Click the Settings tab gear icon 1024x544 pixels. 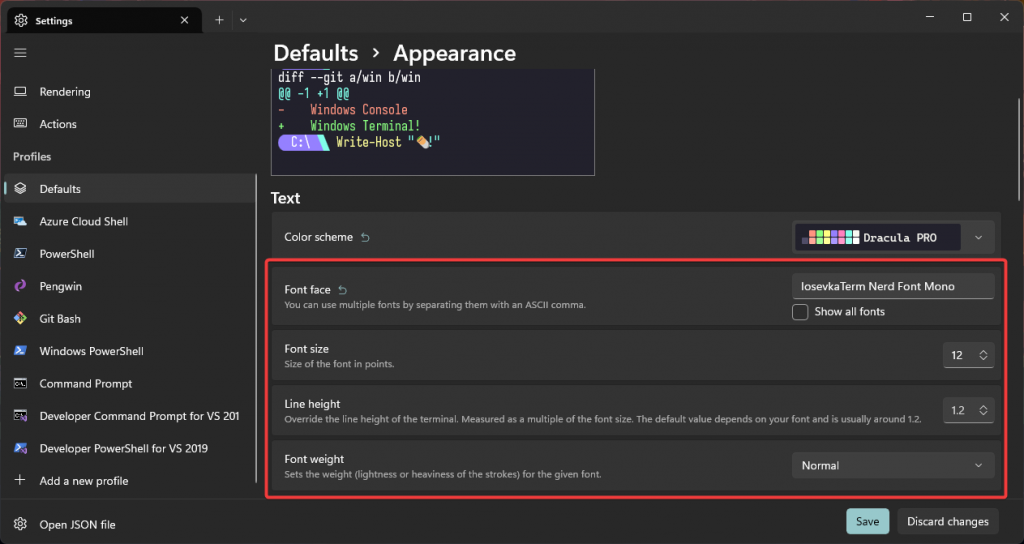(x=21, y=20)
